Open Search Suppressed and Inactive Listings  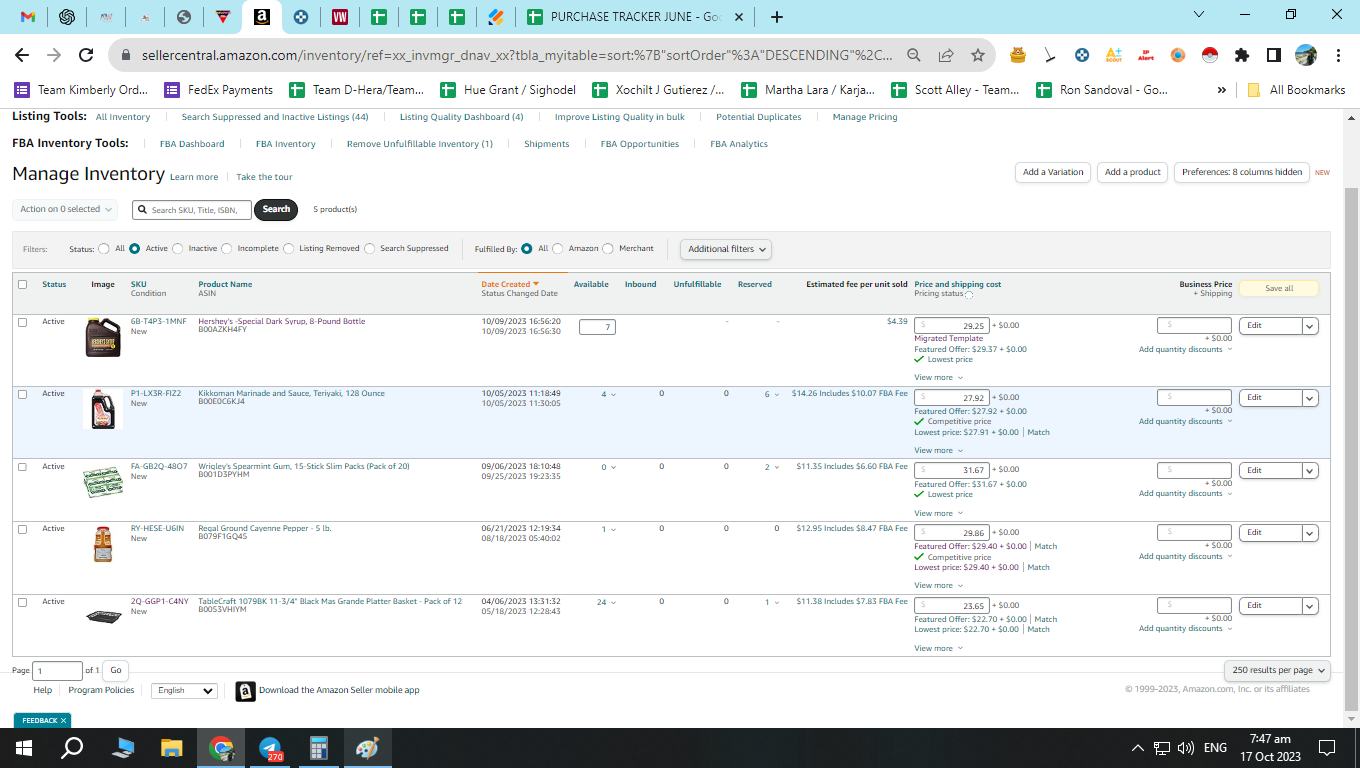point(275,117)
